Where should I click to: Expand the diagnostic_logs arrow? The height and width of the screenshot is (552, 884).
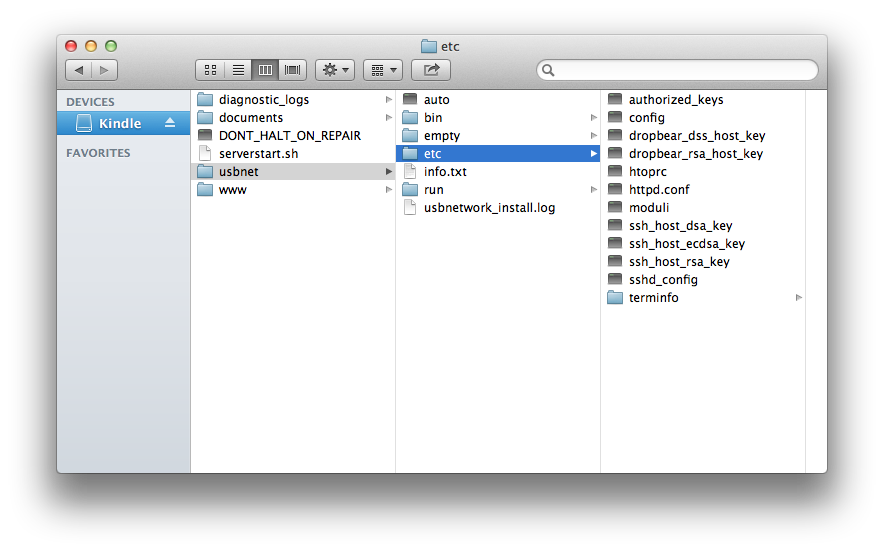(x=388, y=99)
